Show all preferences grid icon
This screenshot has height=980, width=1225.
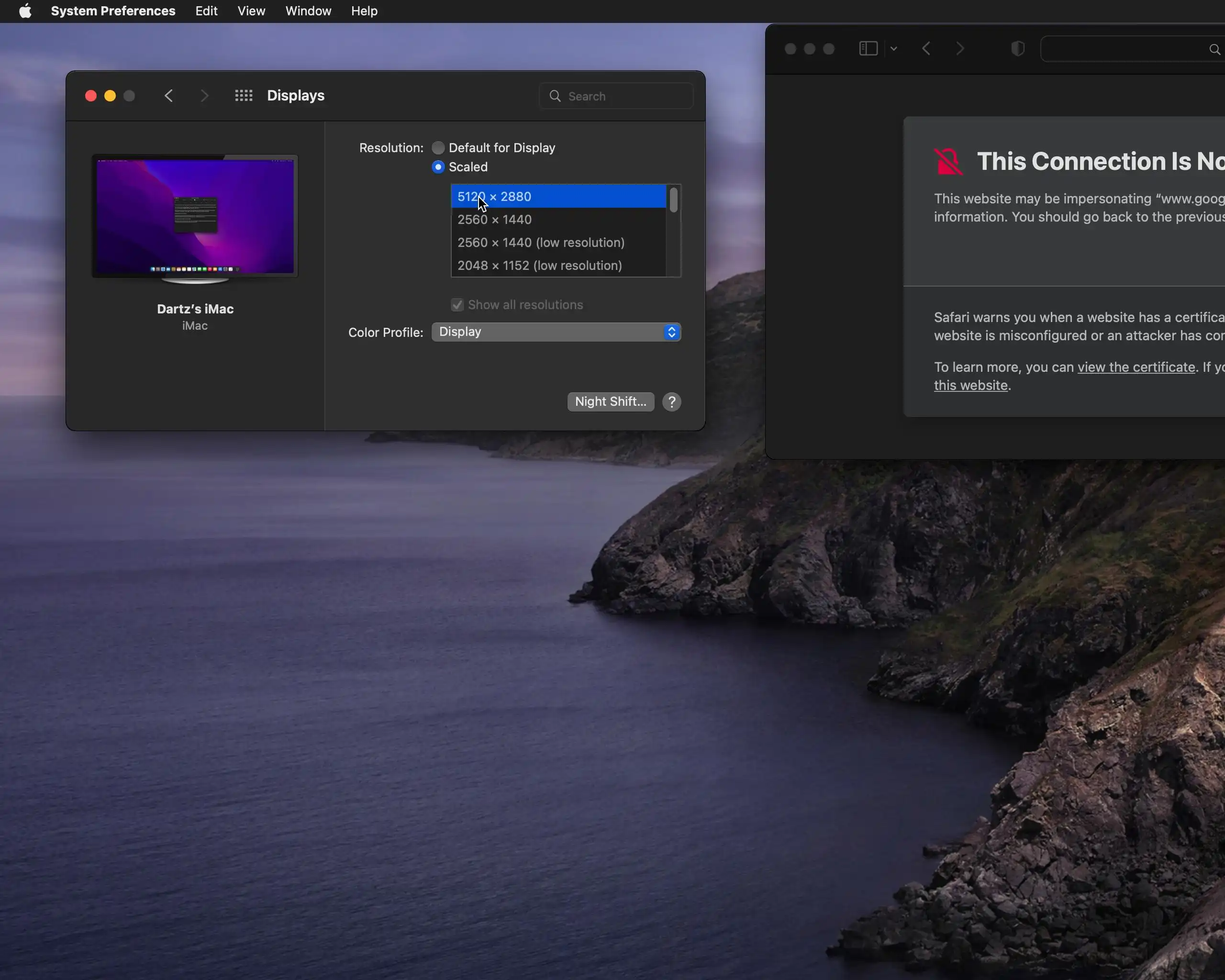244,95
